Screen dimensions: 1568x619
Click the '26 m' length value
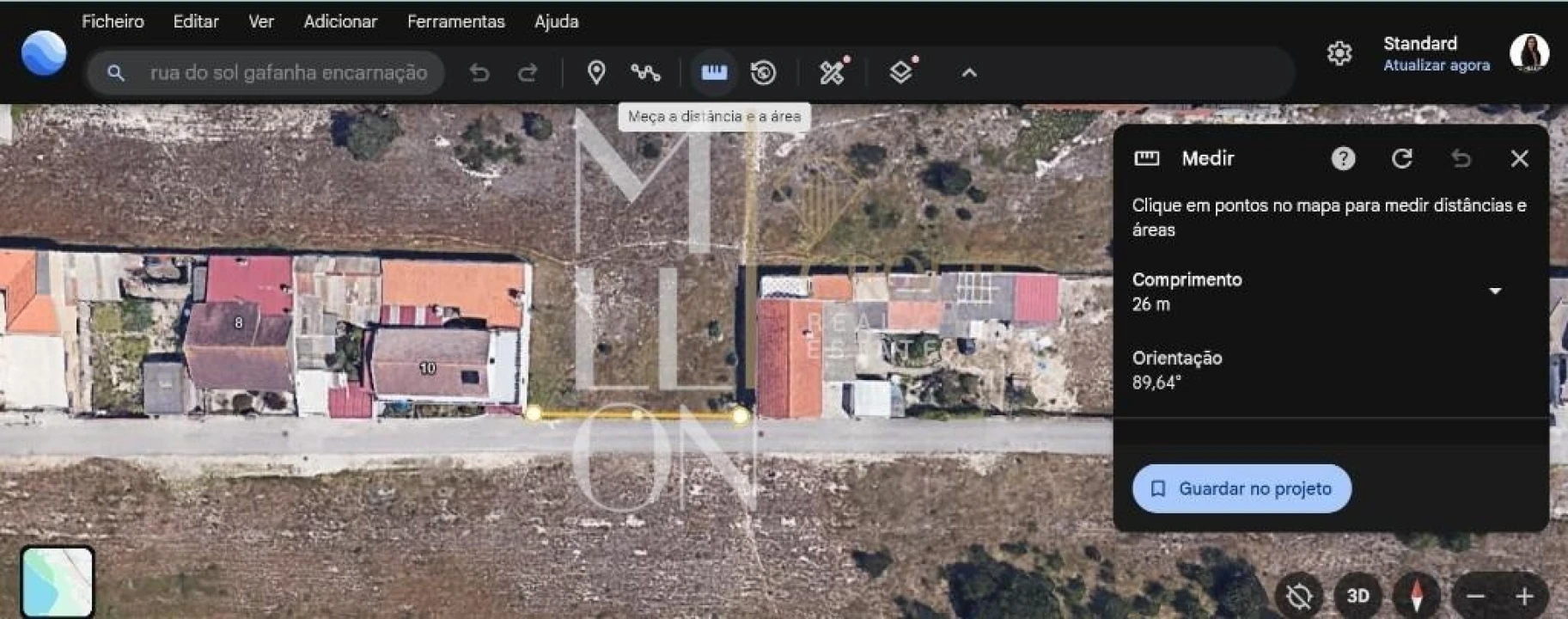click(1150, 304)
